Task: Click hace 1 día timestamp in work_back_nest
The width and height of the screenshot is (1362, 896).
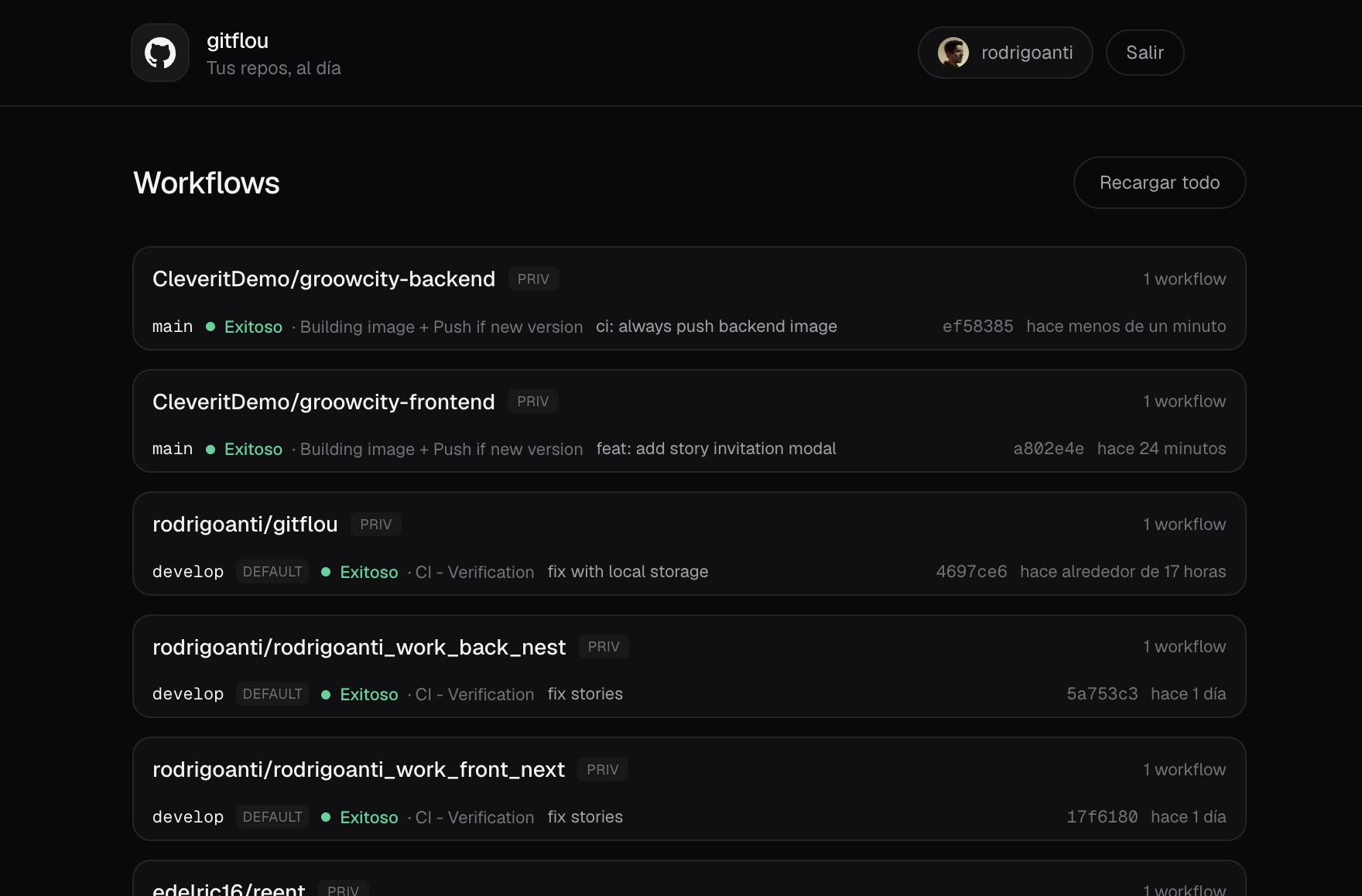Action: [x=1189, y=694]
